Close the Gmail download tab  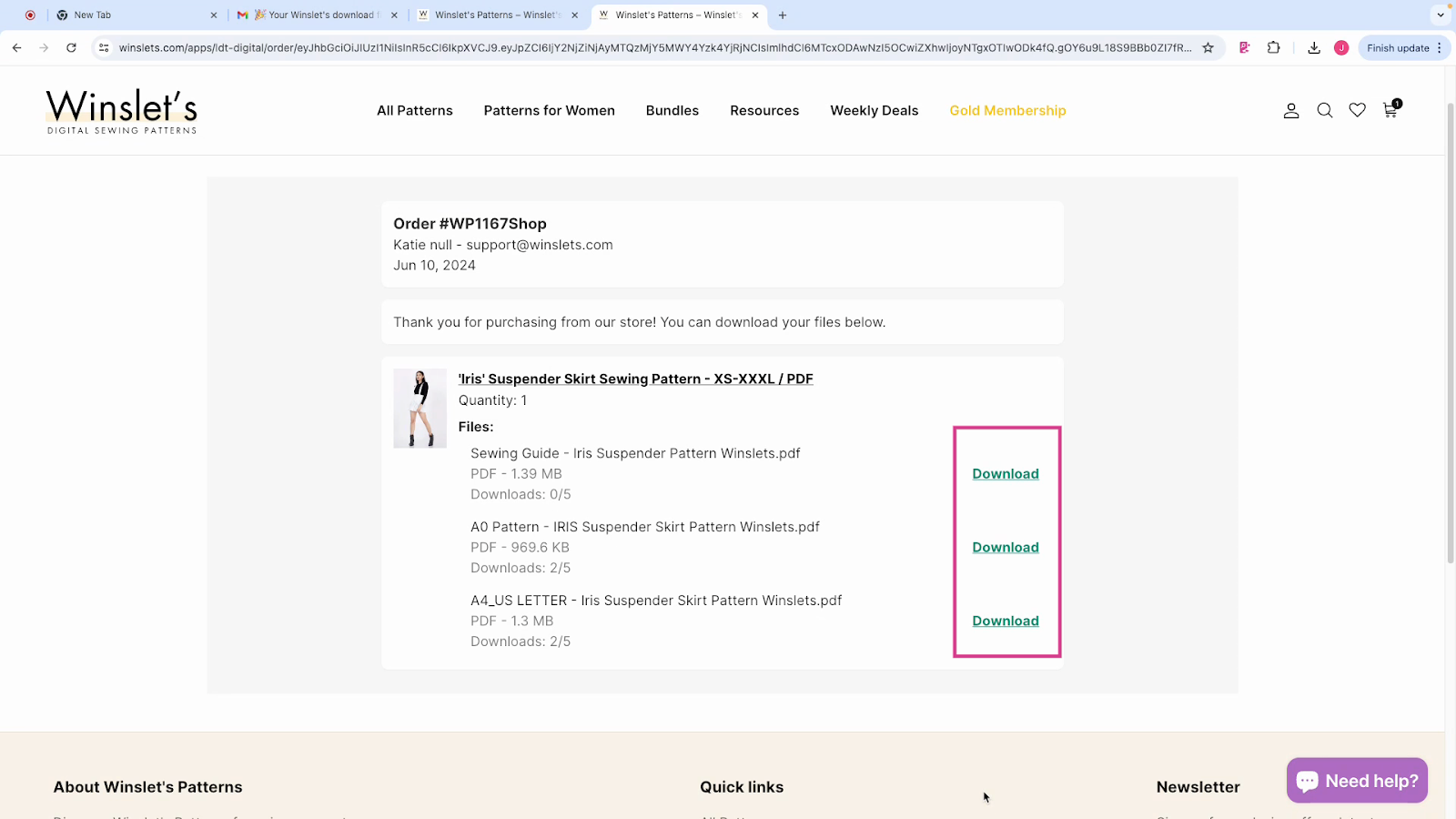(394, 15)
